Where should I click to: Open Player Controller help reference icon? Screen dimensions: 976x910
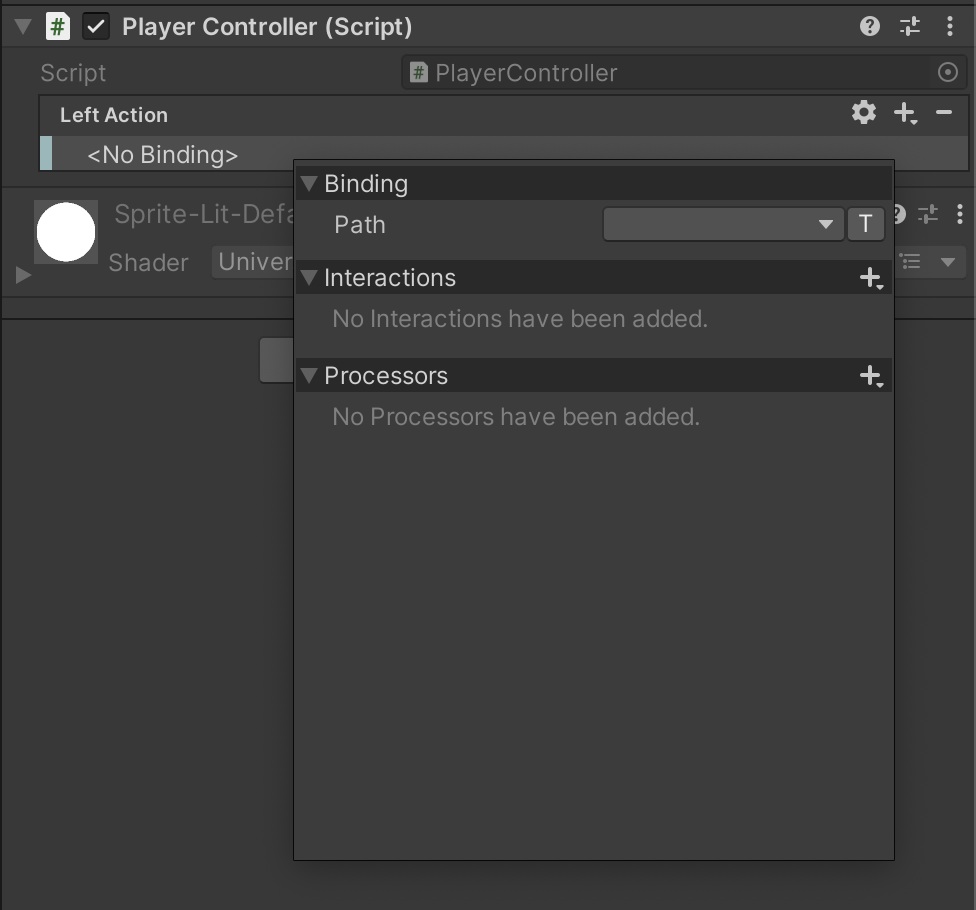tap(870, 27)
